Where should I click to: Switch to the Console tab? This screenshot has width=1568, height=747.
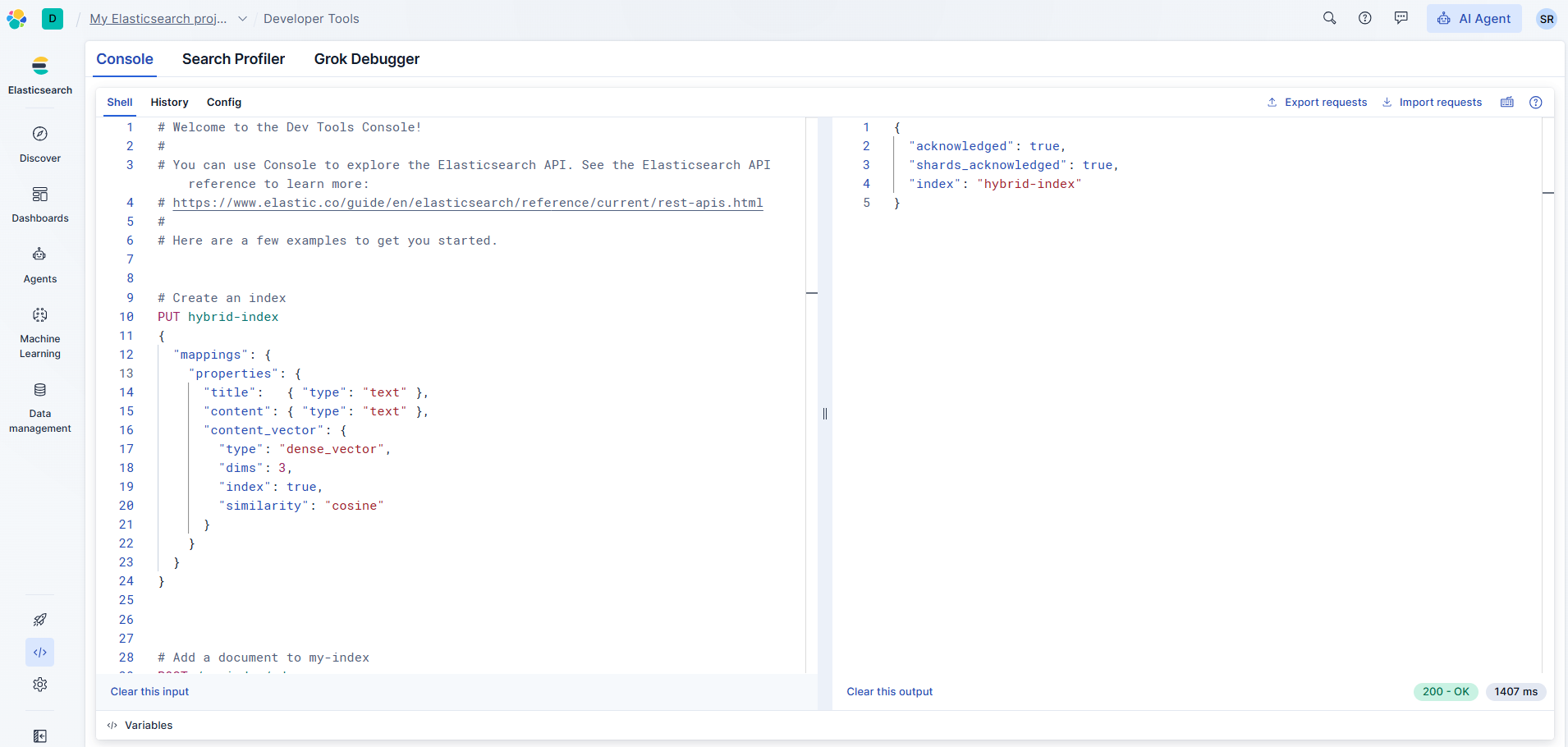[x=125, y=59]
